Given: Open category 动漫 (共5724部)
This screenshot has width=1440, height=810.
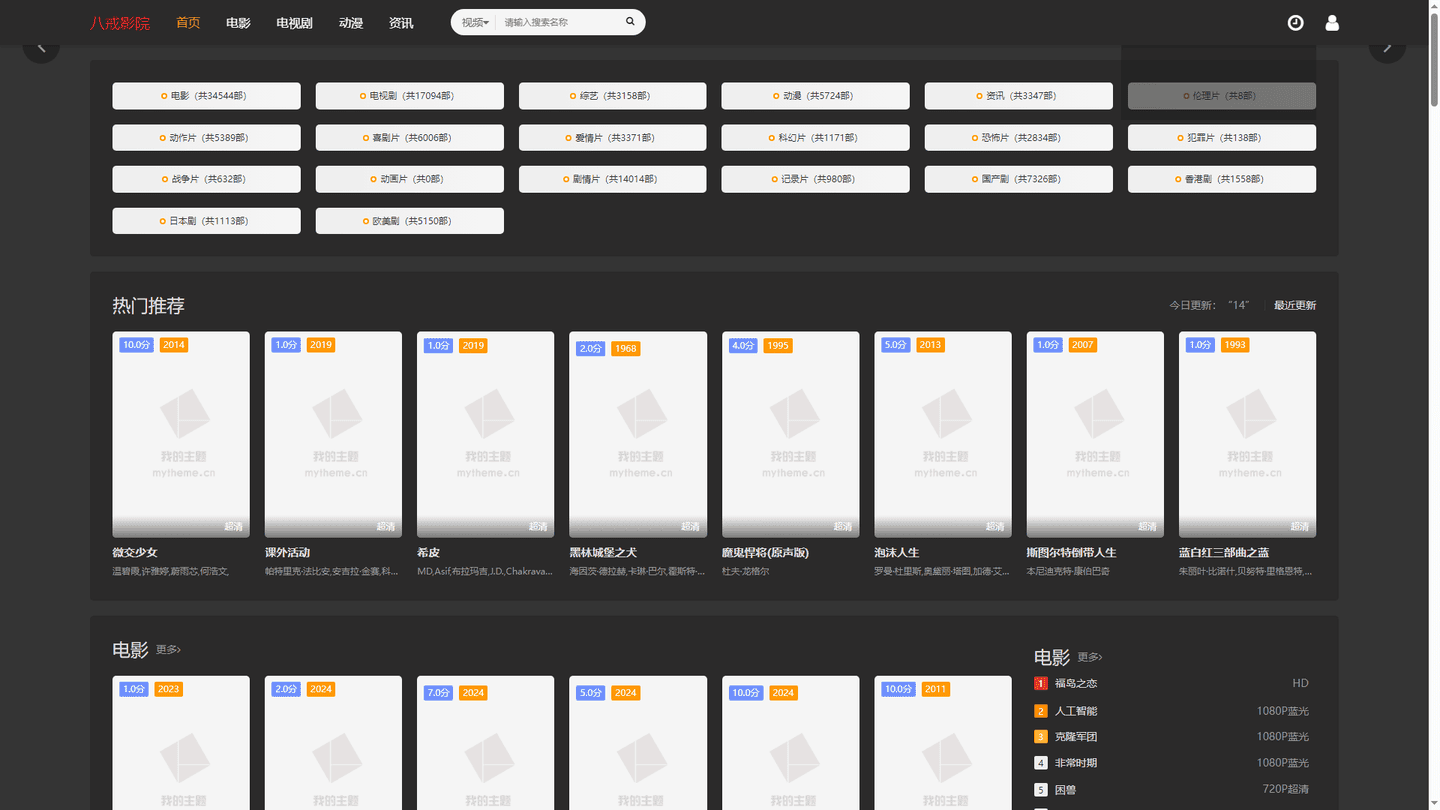Looking at the screenshot, I should click(816, 96).
